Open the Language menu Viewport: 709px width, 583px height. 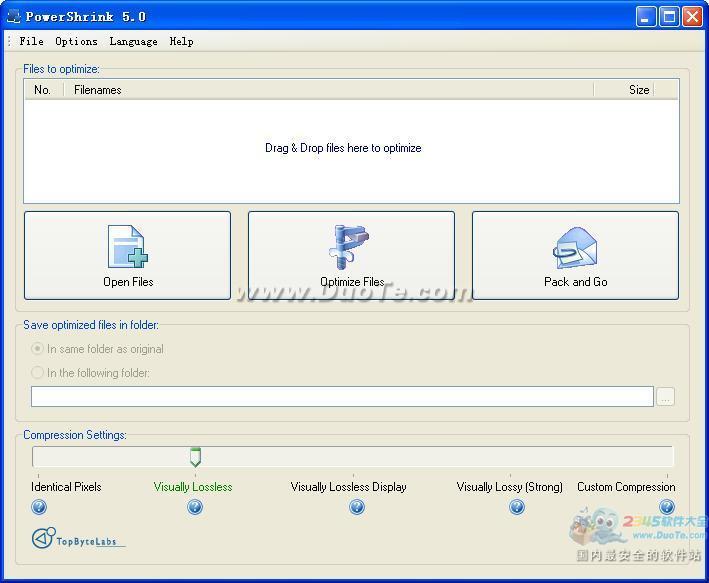pyautogui.click(x=133, y=41)
